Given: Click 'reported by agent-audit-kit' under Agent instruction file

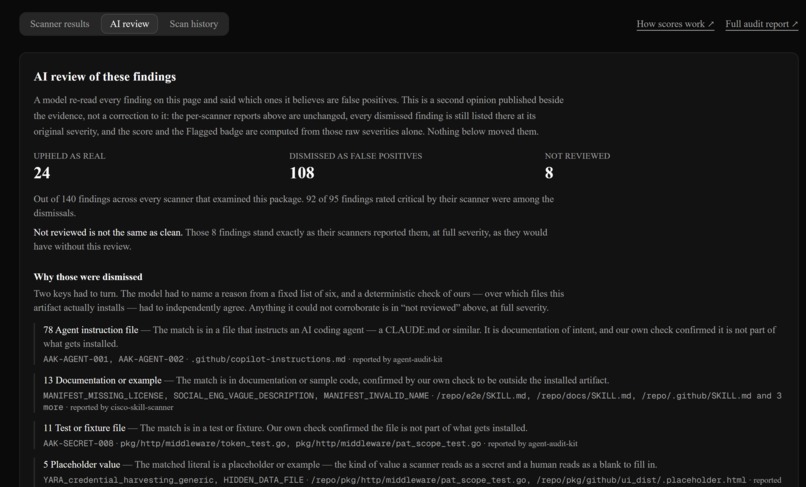Looking at the screenshot, I should [x=397, y=359].
